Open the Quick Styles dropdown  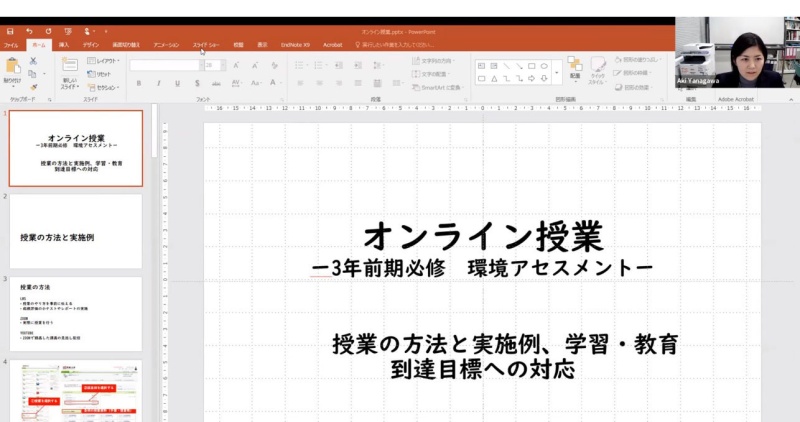point(597,70)
